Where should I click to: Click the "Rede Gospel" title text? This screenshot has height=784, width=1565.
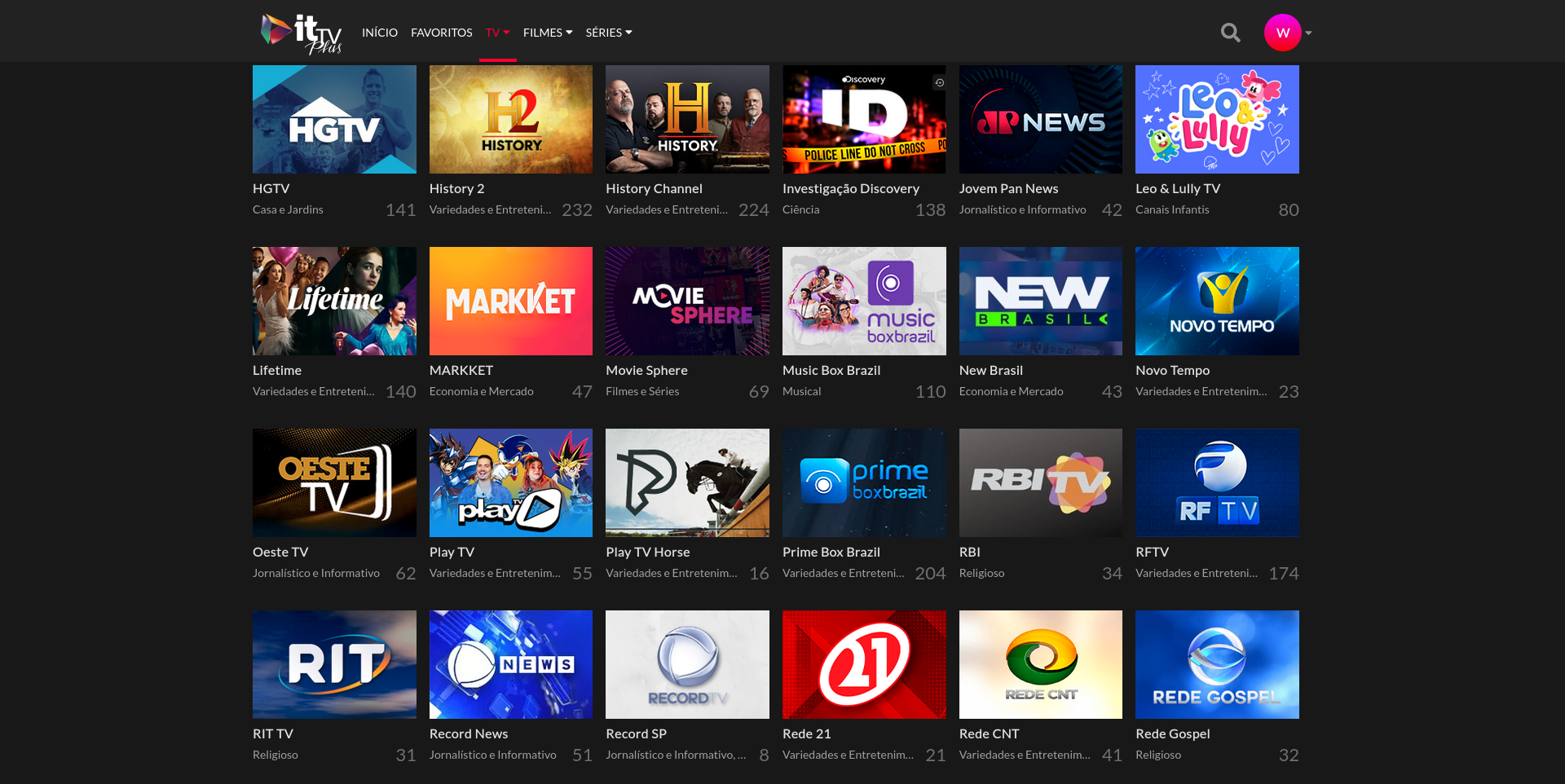pos(1173,733)
